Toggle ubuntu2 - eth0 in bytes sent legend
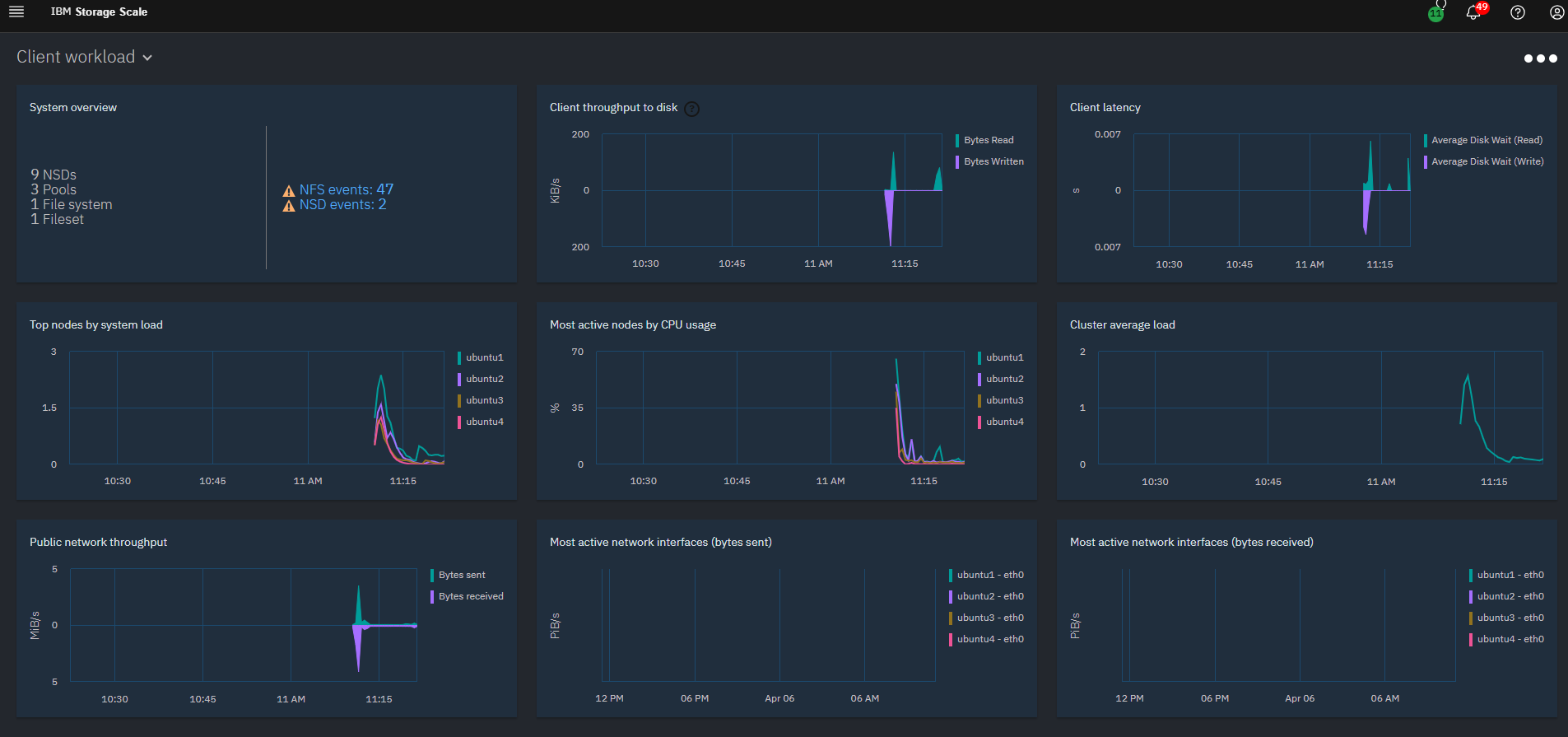 (990, 596)
